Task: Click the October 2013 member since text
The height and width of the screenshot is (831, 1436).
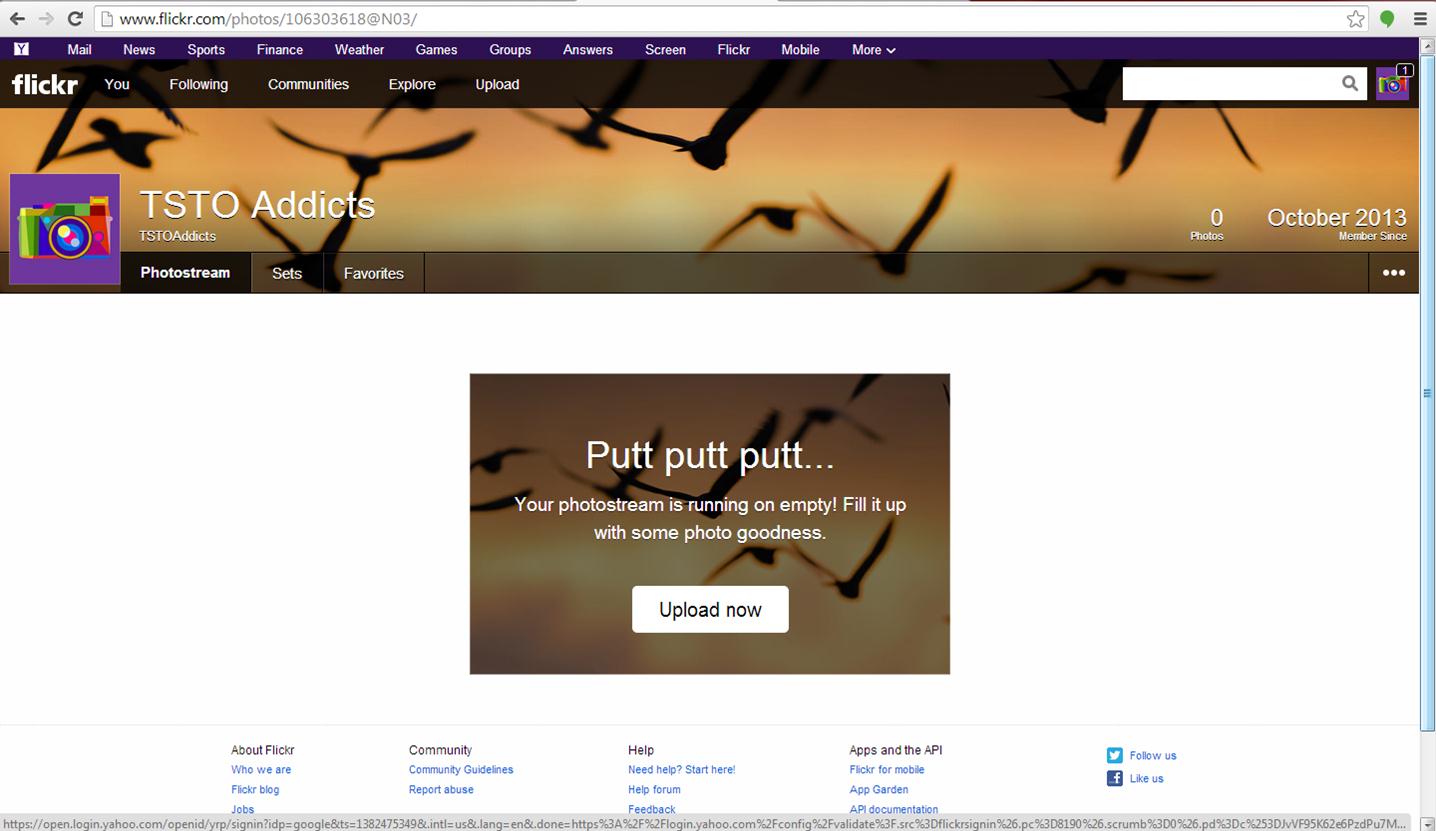Action: coord(1337,223)
